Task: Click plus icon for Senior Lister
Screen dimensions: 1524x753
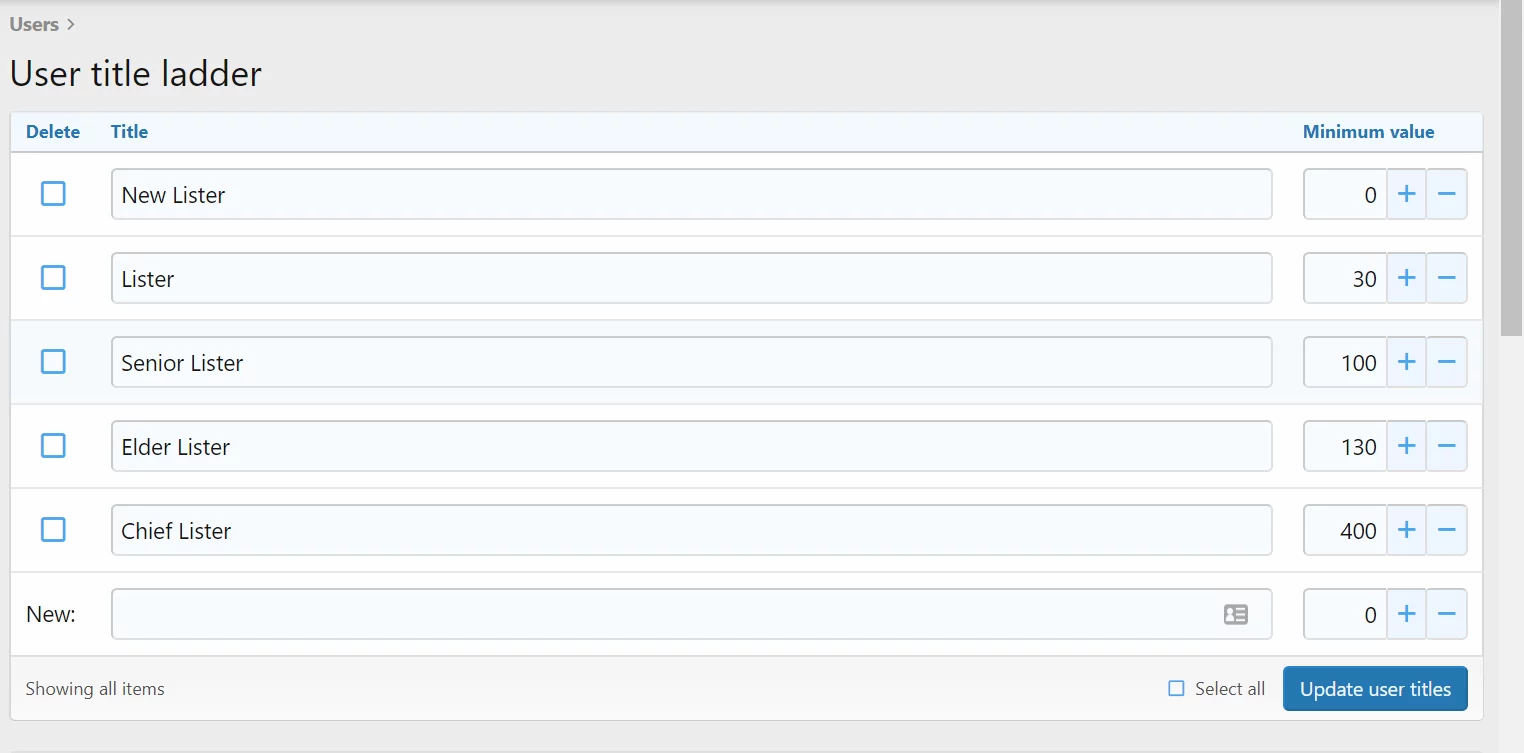Action: pyautogui.click(x=1406, y=362)
